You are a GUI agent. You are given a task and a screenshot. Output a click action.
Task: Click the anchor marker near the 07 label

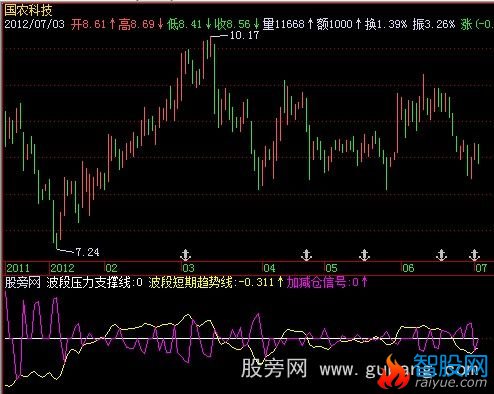(474, 255)
